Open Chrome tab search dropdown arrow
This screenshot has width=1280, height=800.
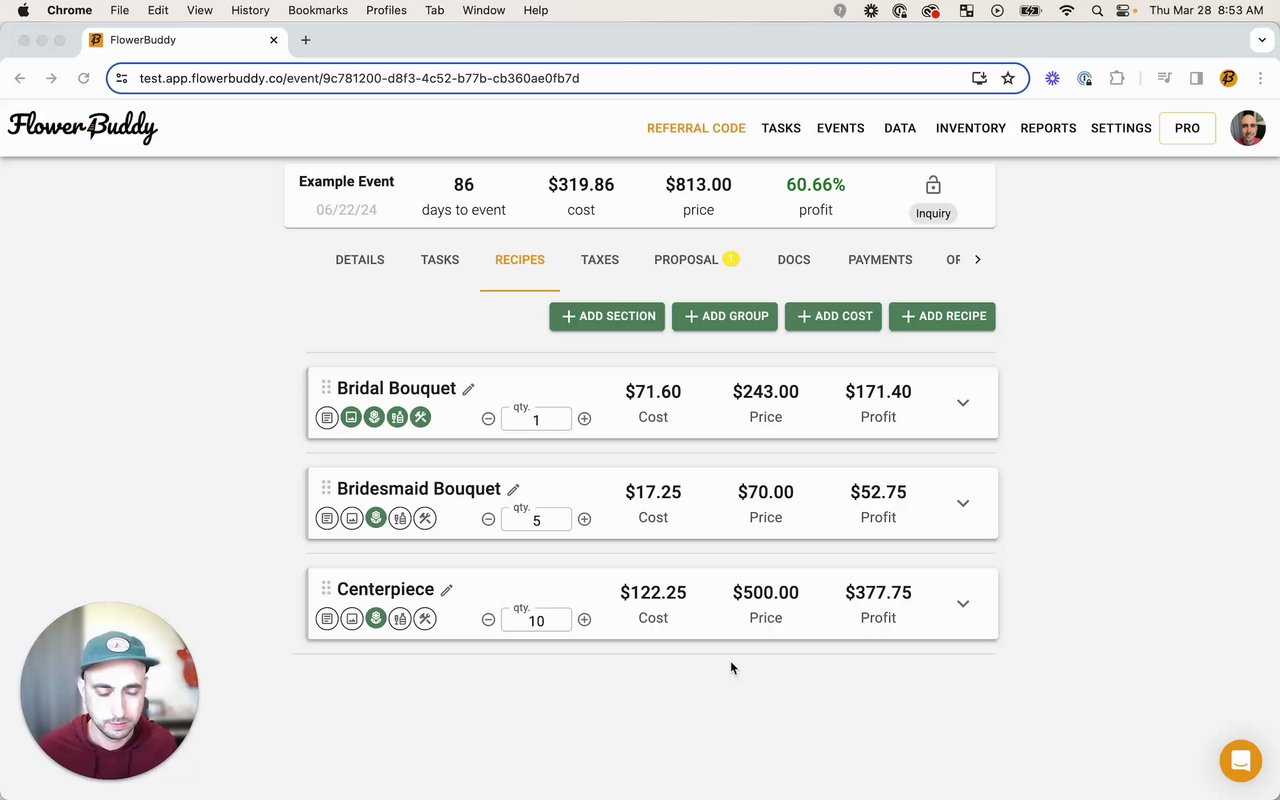tap(1261, 40)
